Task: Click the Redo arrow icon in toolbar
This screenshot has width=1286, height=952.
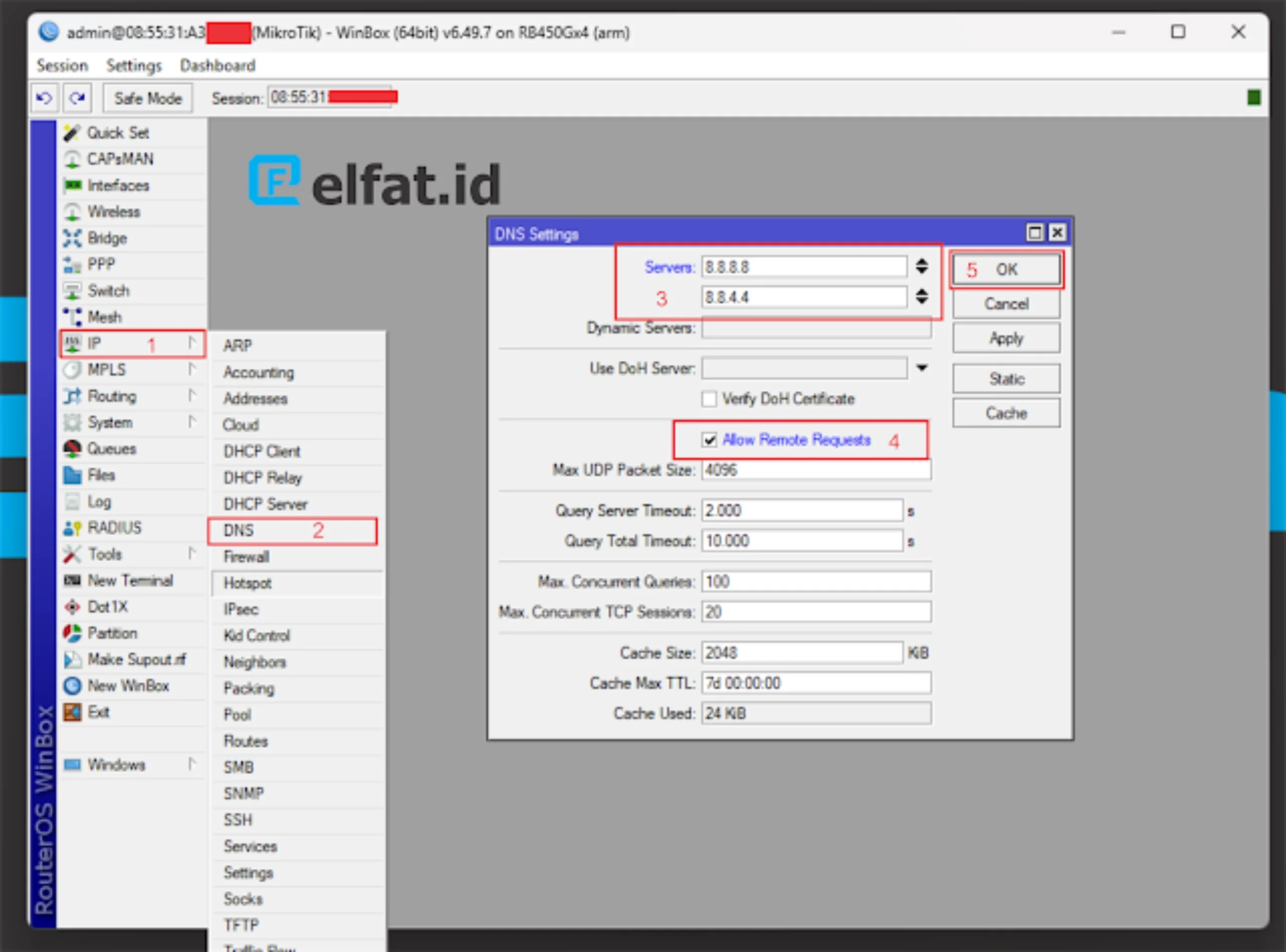Action: [x=77, y=98]
